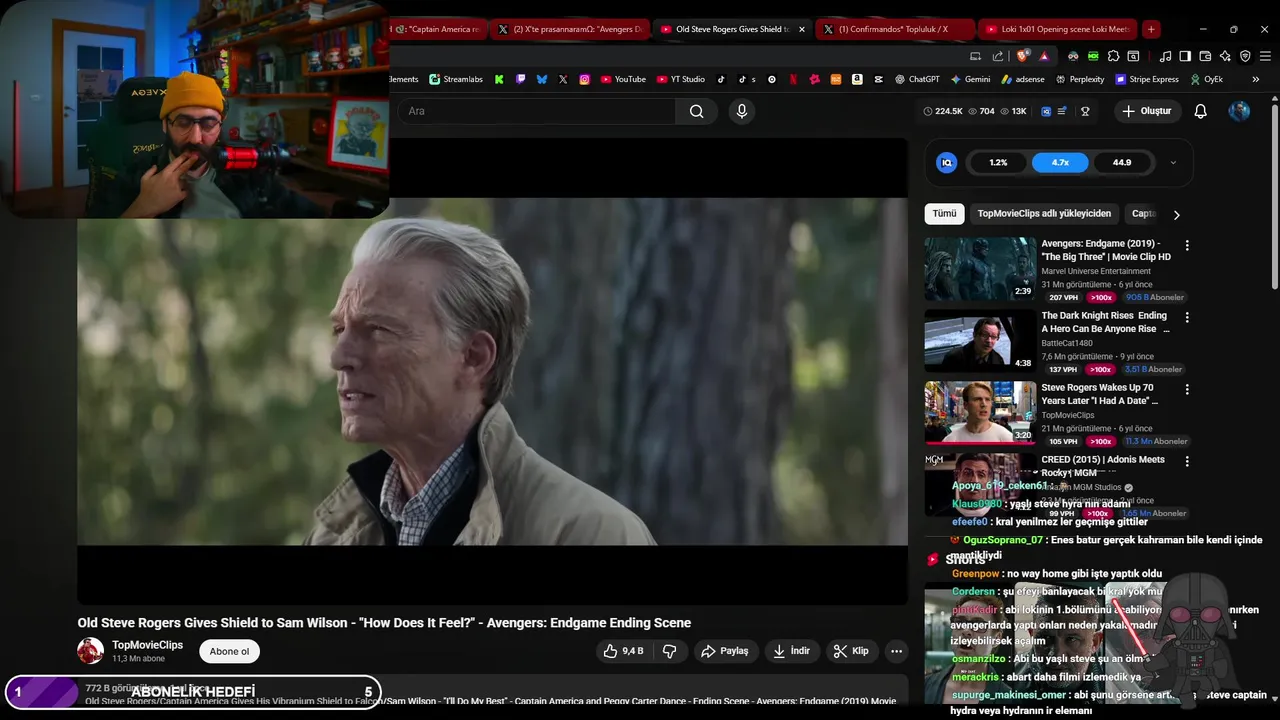Click the Paylaş share button
The width and height of the screenshot is (1280, 720).
(x=724, y=651)
